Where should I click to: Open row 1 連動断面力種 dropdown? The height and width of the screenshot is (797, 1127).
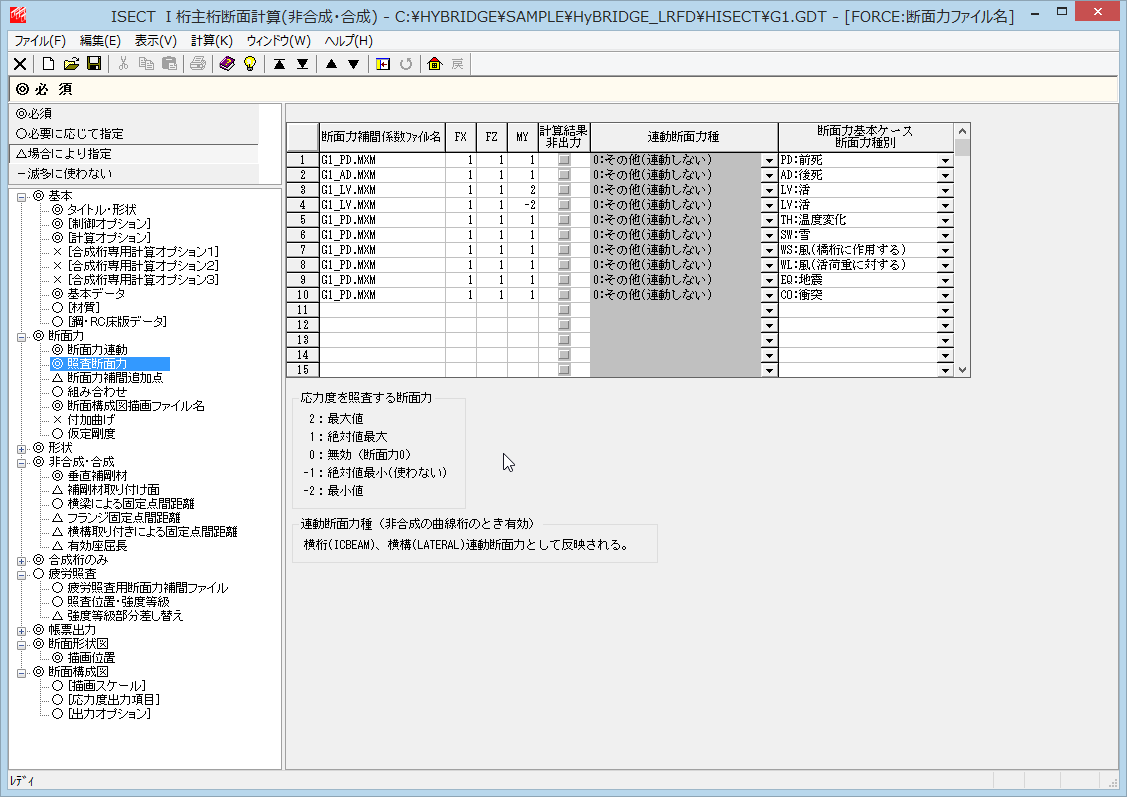tap(768, 160)
